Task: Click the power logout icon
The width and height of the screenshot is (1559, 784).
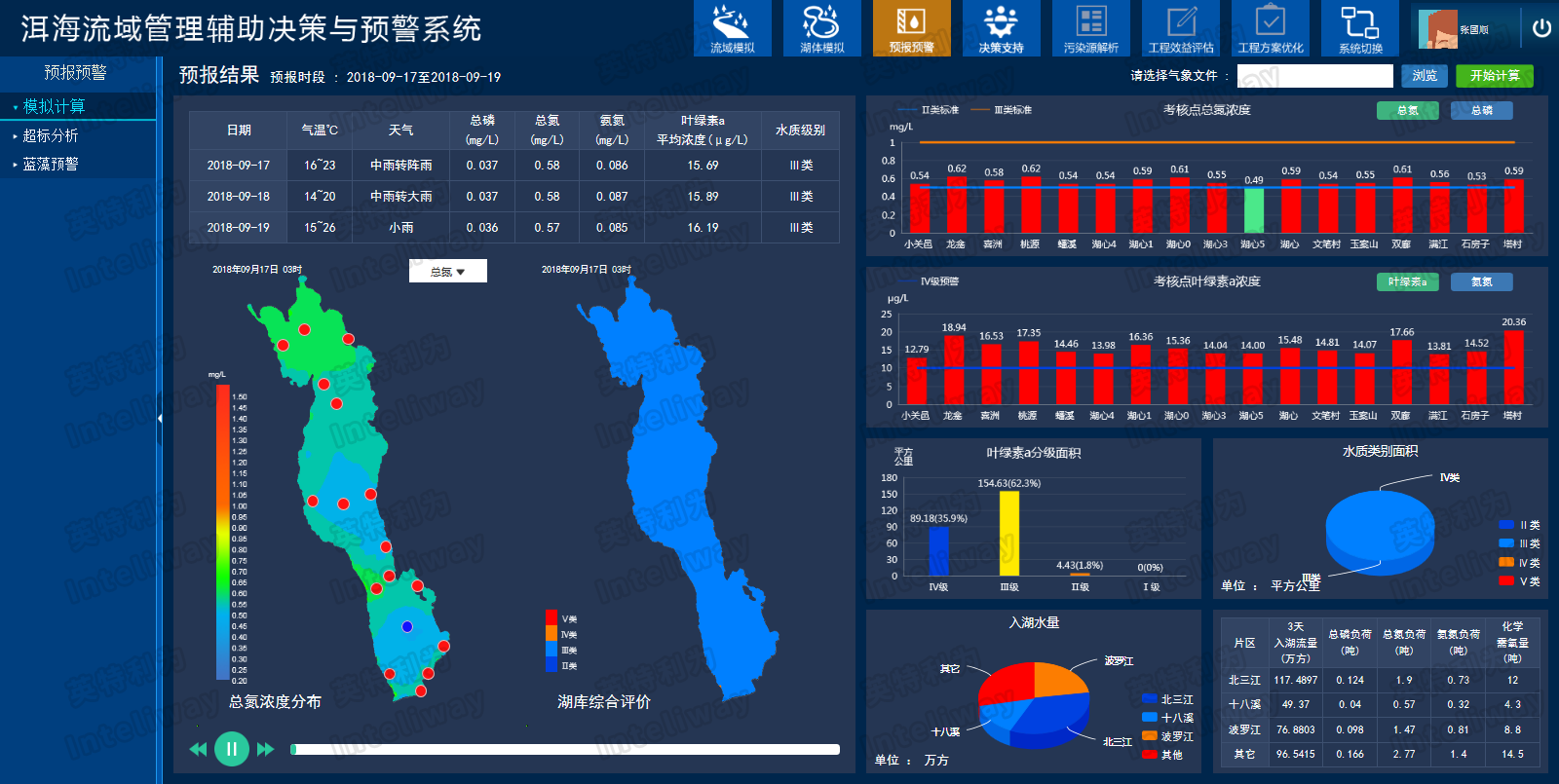Action: 1541,28
